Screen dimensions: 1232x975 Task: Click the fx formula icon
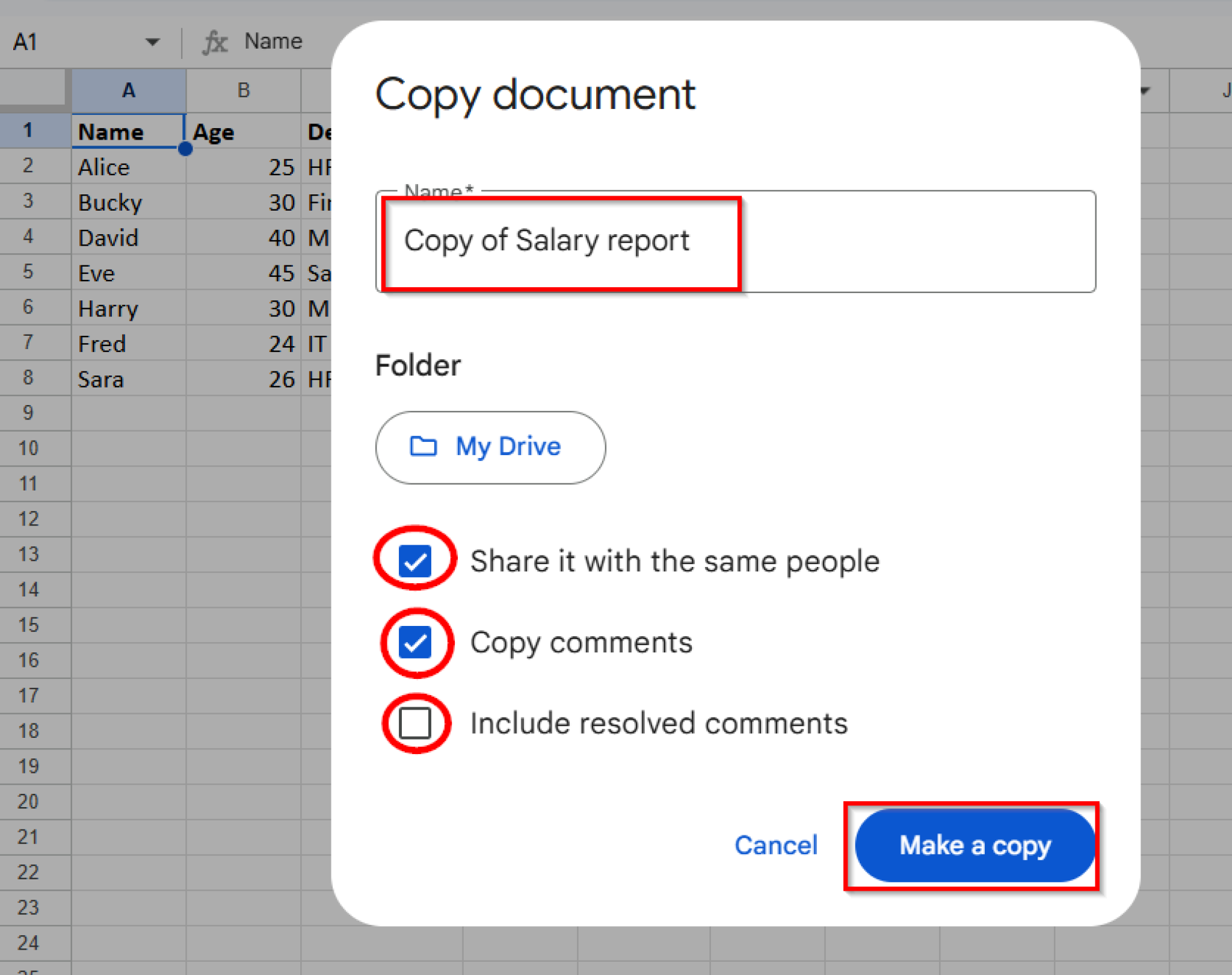click(216, 41)
